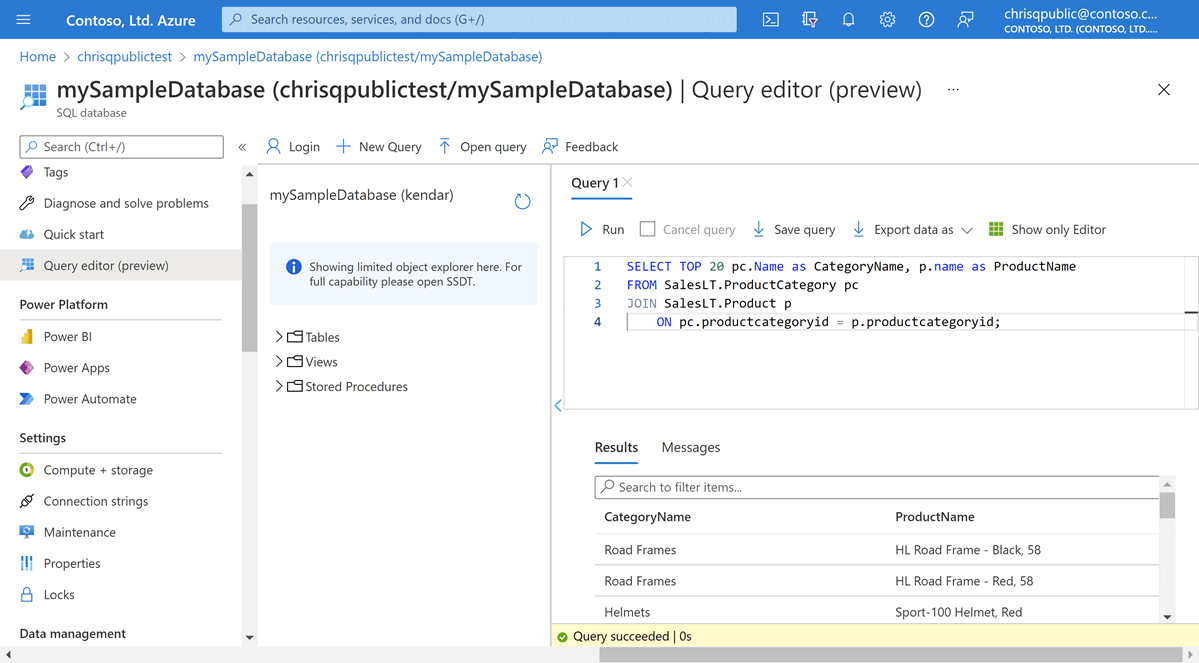Toggle the Cancel query checkbox
This screenshot has height=663, width=1199.
tap(648, 229)
